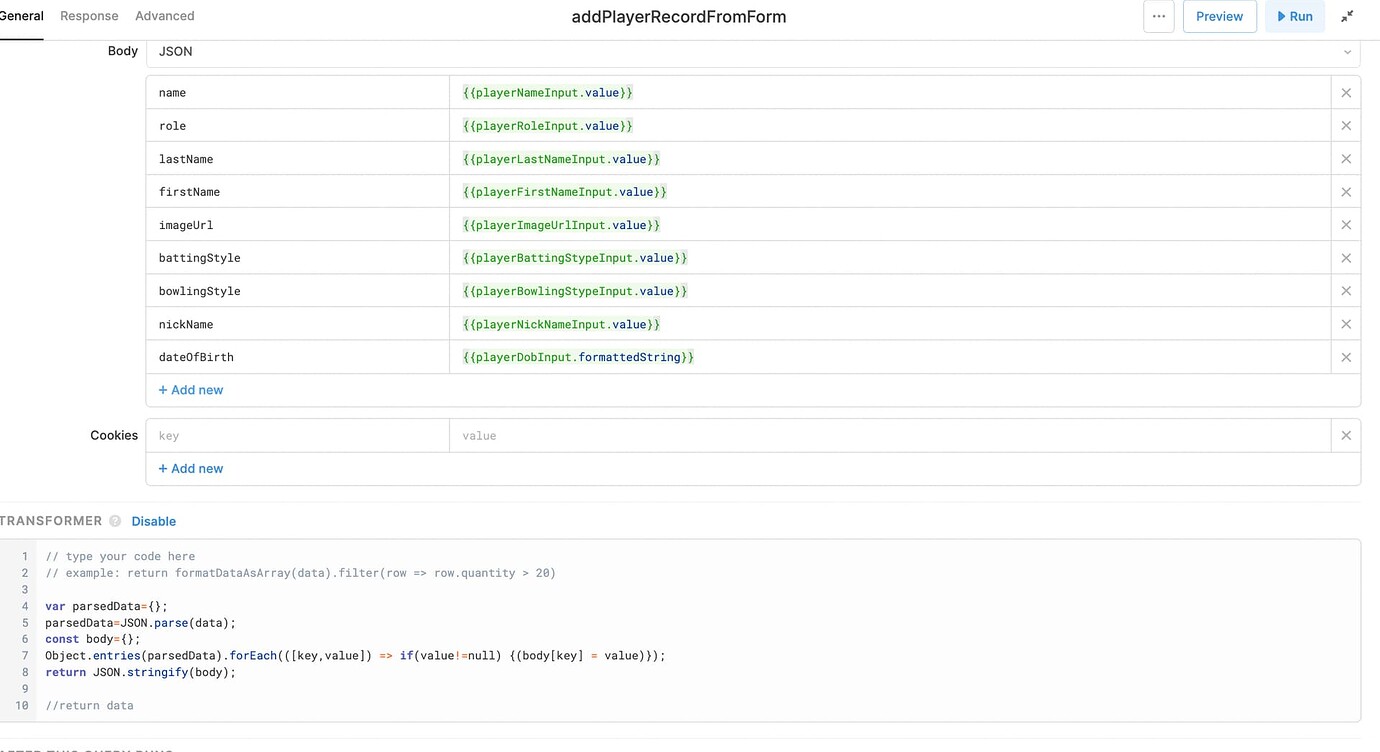
Task: Edit the playerNameInput.value expression
Action: tap(890, 93)
